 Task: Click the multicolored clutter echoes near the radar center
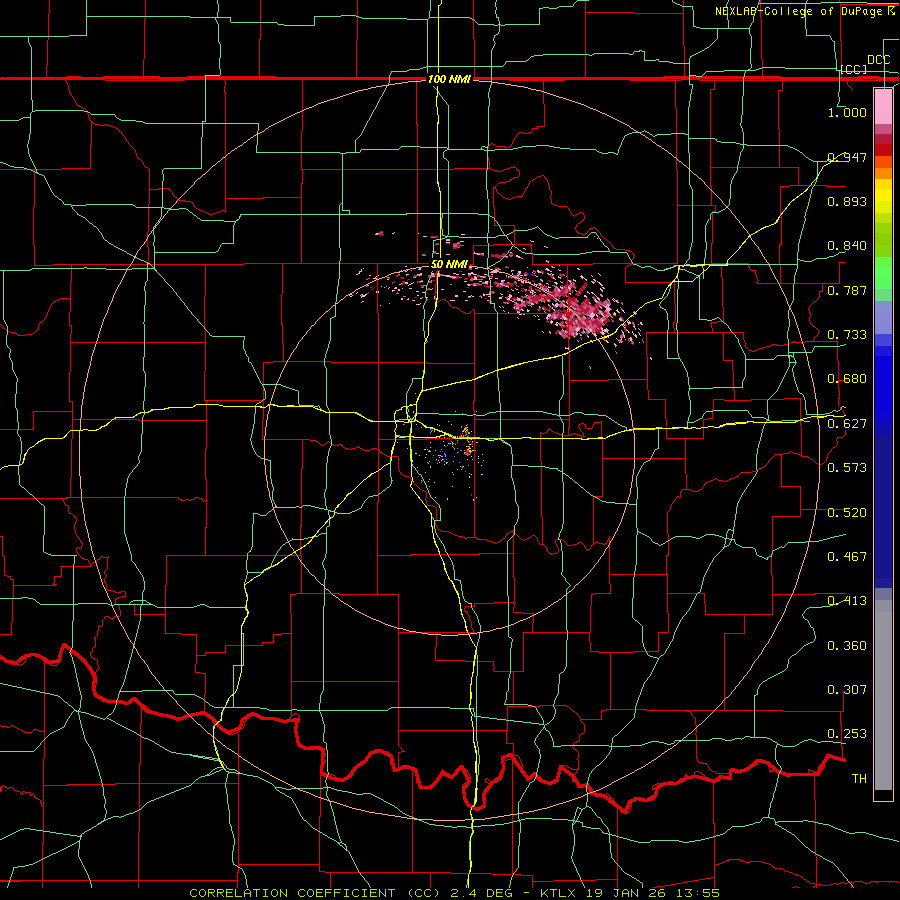(x=456, y=451)
